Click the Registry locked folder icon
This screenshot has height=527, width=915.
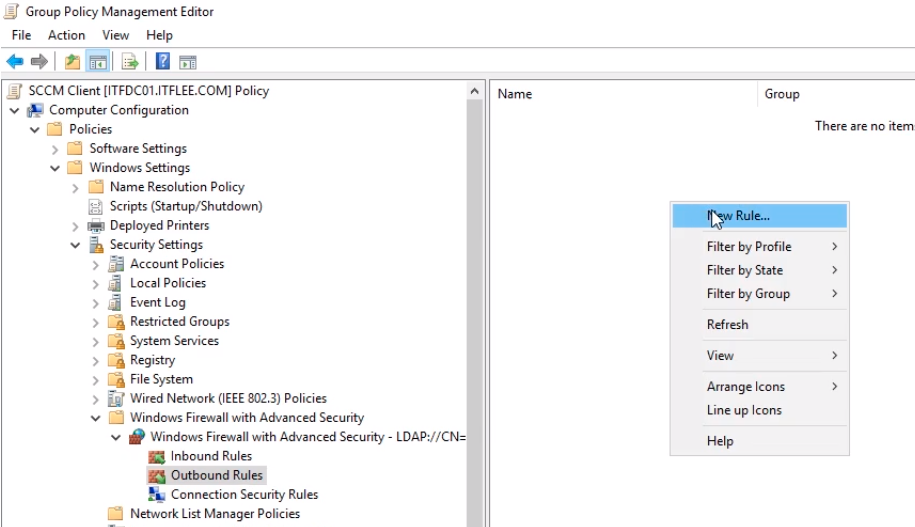[117, 360]
